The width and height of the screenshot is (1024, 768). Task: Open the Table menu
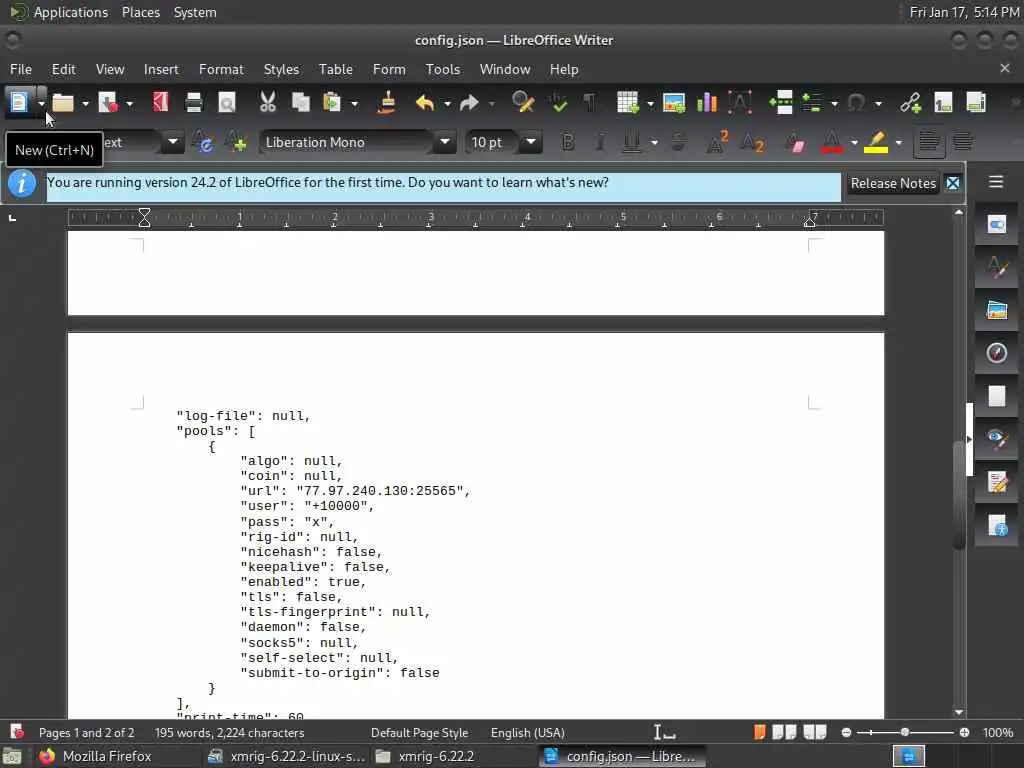336,69
